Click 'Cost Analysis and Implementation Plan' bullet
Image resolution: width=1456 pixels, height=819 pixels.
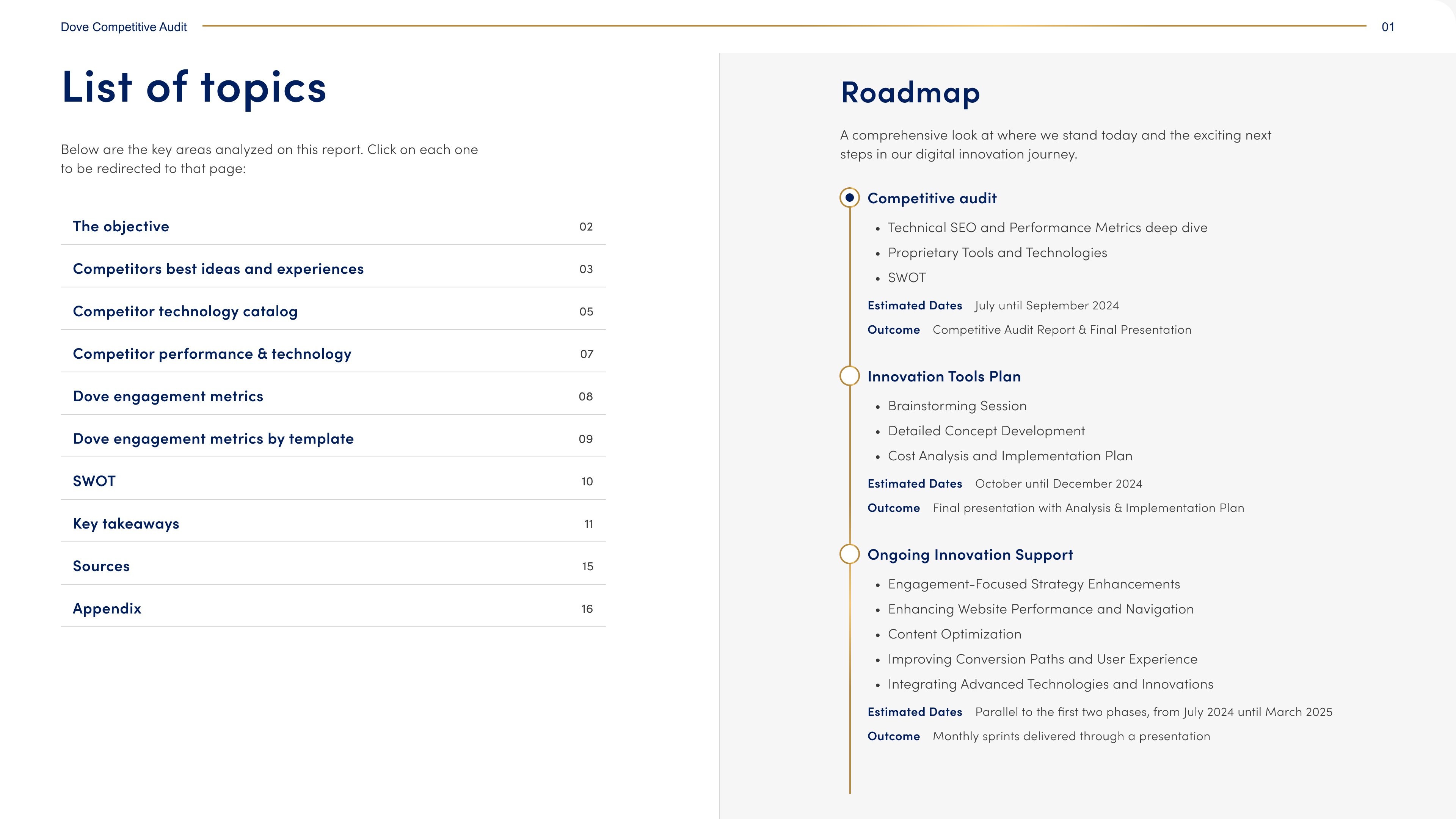pyautogui.click(x=1010, y=455)
